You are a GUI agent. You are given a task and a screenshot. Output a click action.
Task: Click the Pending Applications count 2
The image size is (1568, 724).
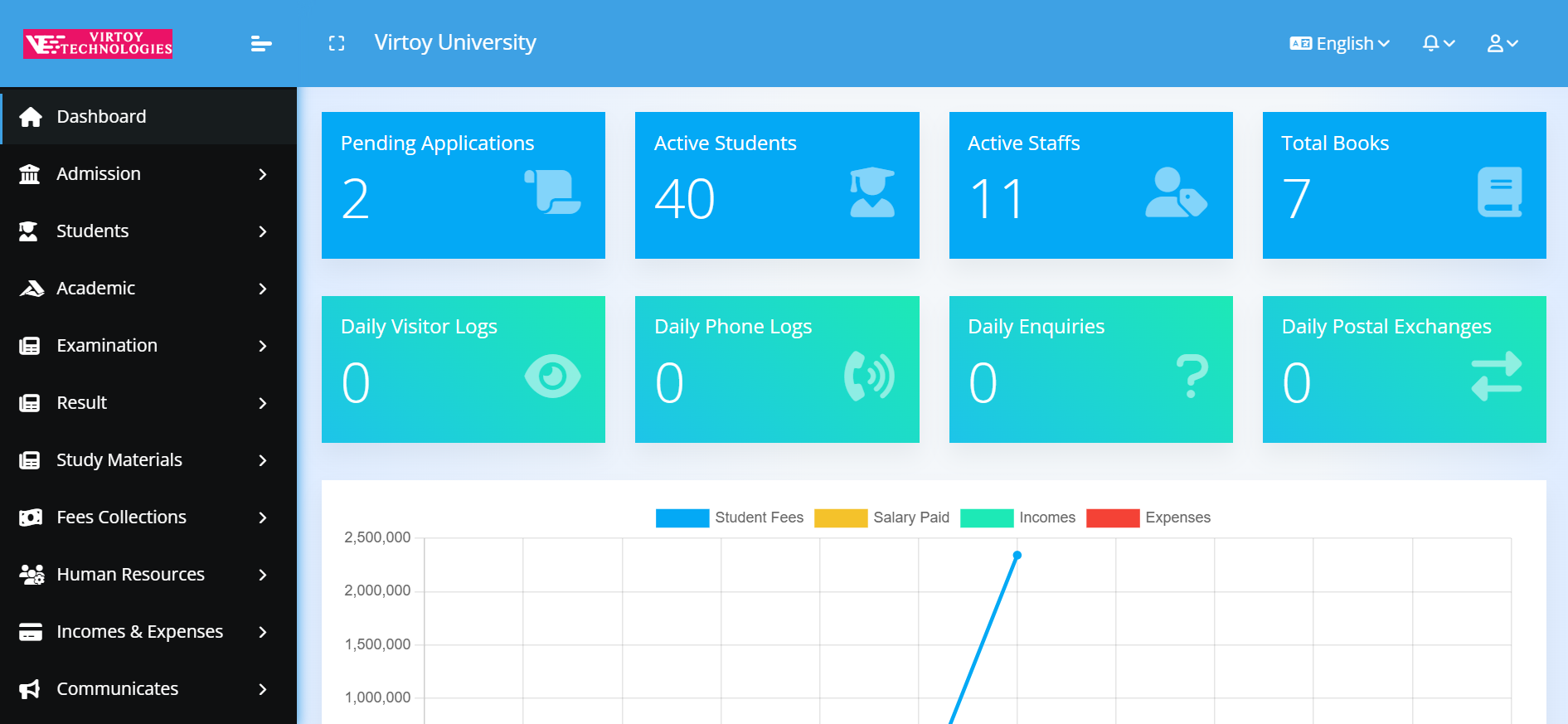[x=355, y=200]
